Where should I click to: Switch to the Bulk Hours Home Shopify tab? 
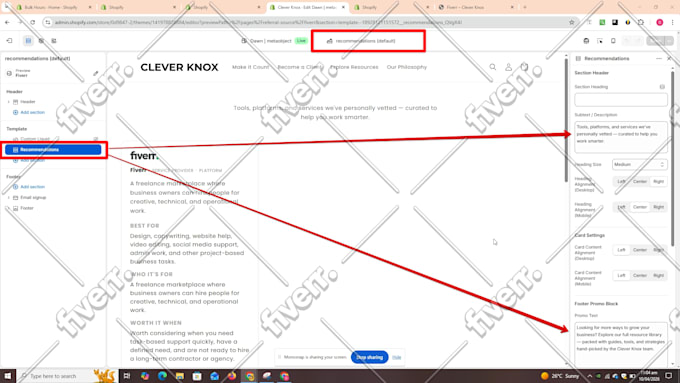[x=52, y=7]
